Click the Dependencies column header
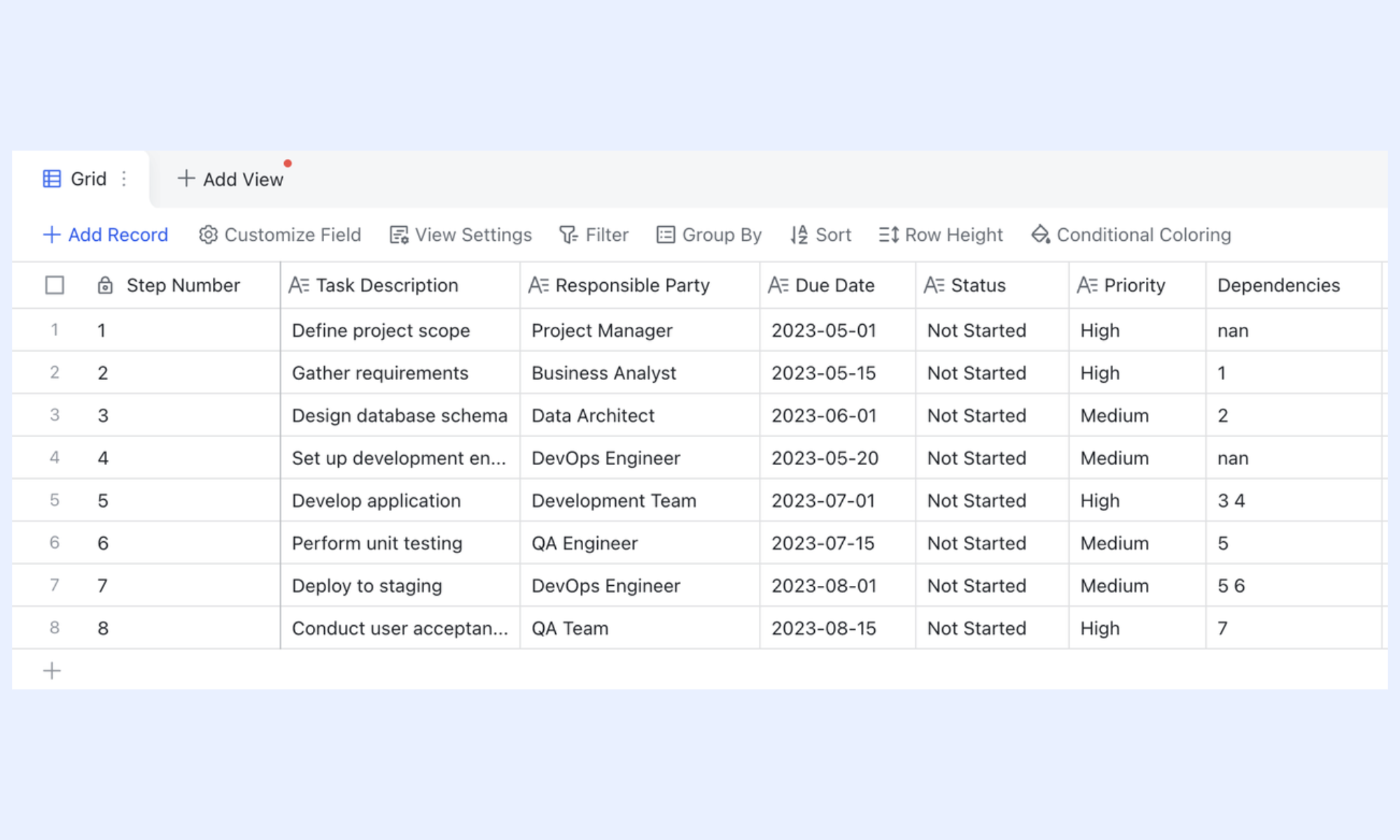 pos(1294,285)
